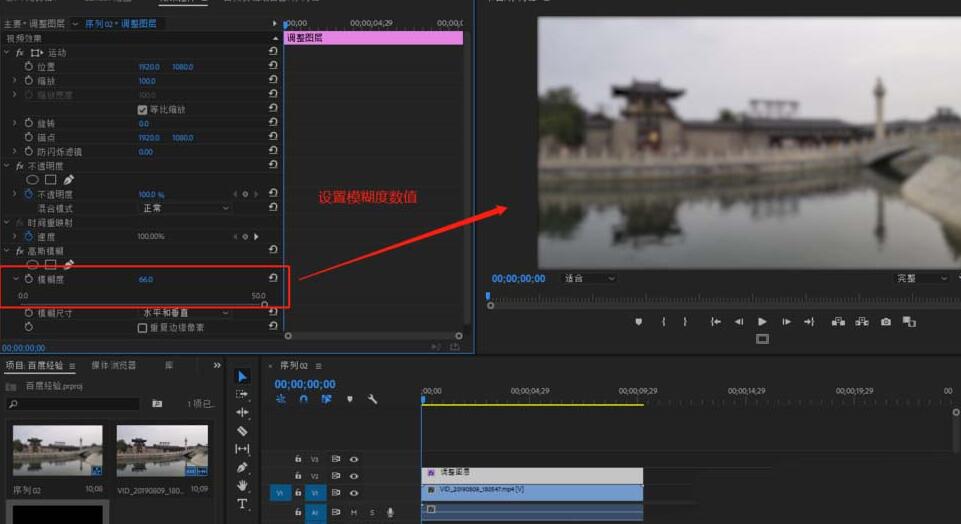Toggle Linked Selection icon in timeline
This screenshot has height=524, width=961.
(x=326, y=399)
